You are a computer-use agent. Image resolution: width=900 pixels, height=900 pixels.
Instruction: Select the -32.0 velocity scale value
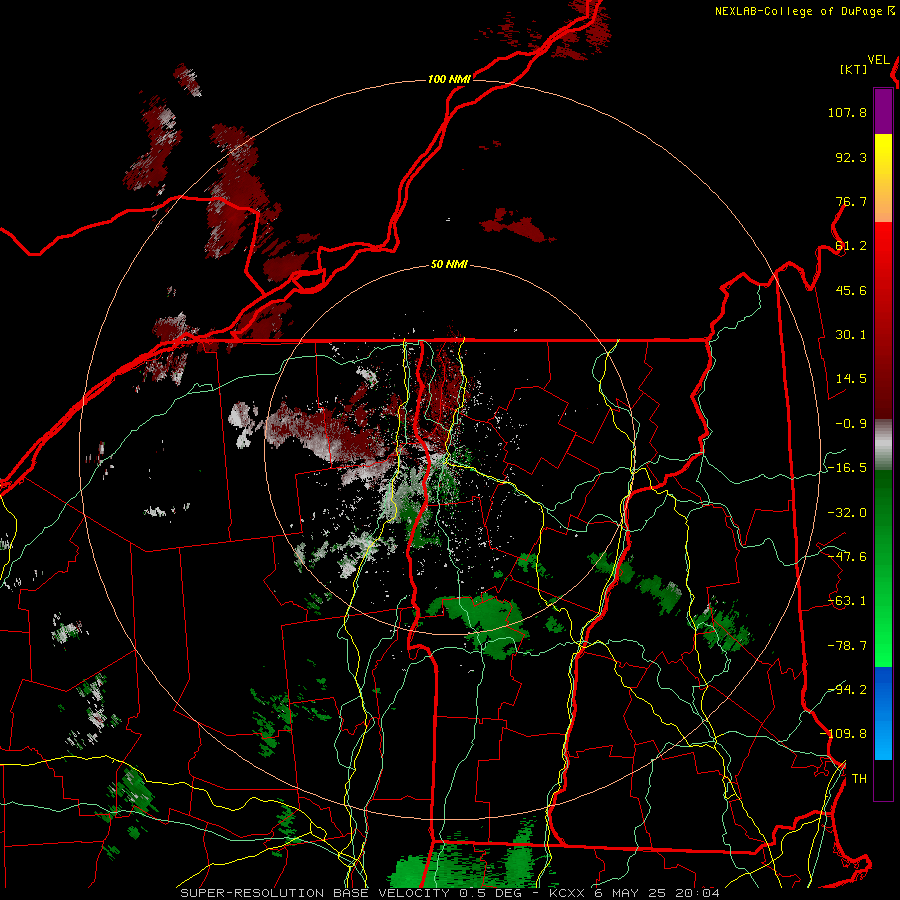(x=847, y=513)
